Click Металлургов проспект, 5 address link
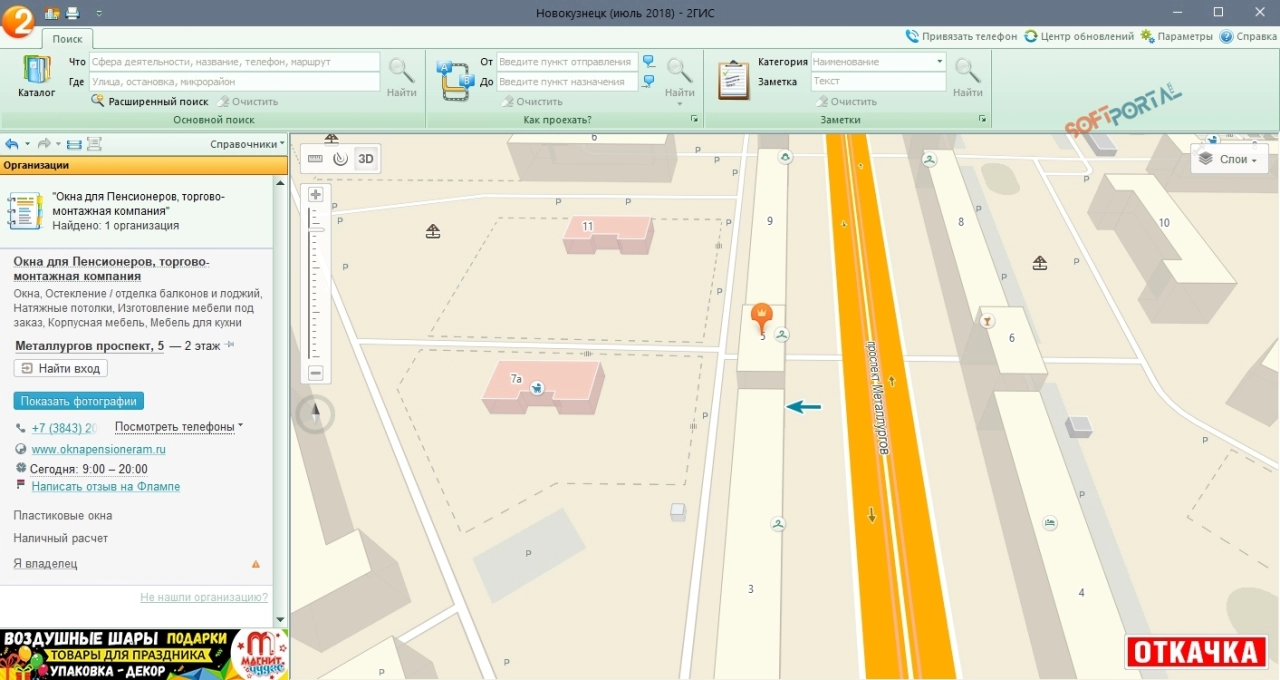 (x=89, y=346)
